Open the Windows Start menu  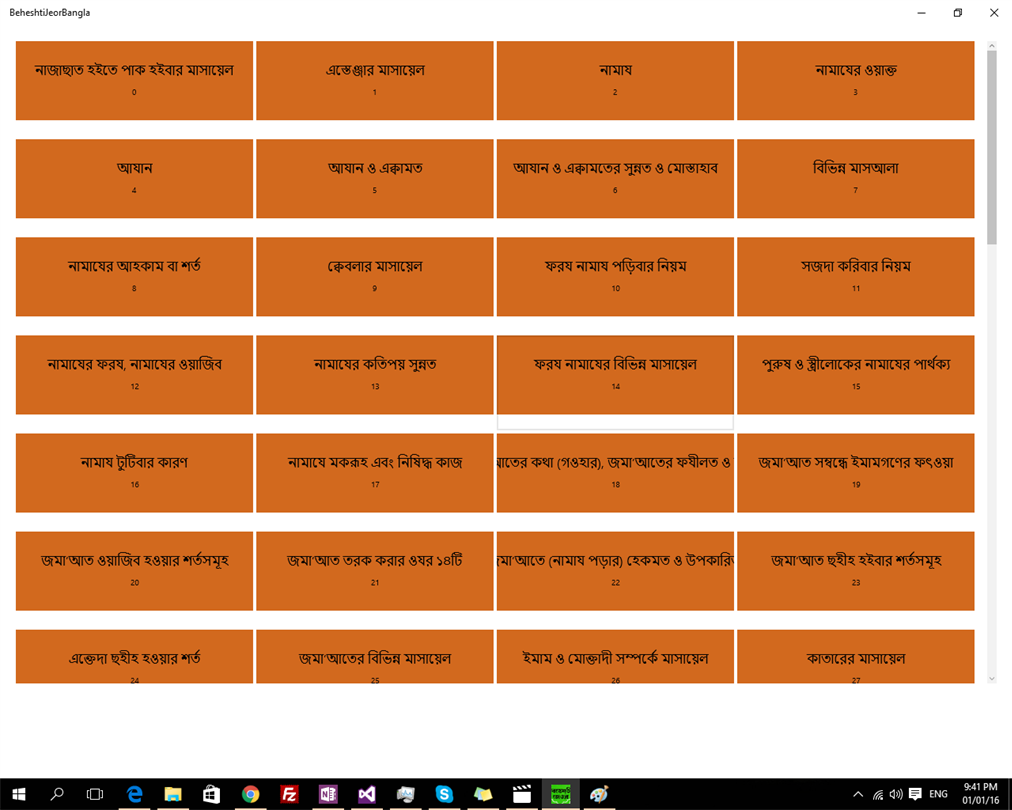pos(19,794)
